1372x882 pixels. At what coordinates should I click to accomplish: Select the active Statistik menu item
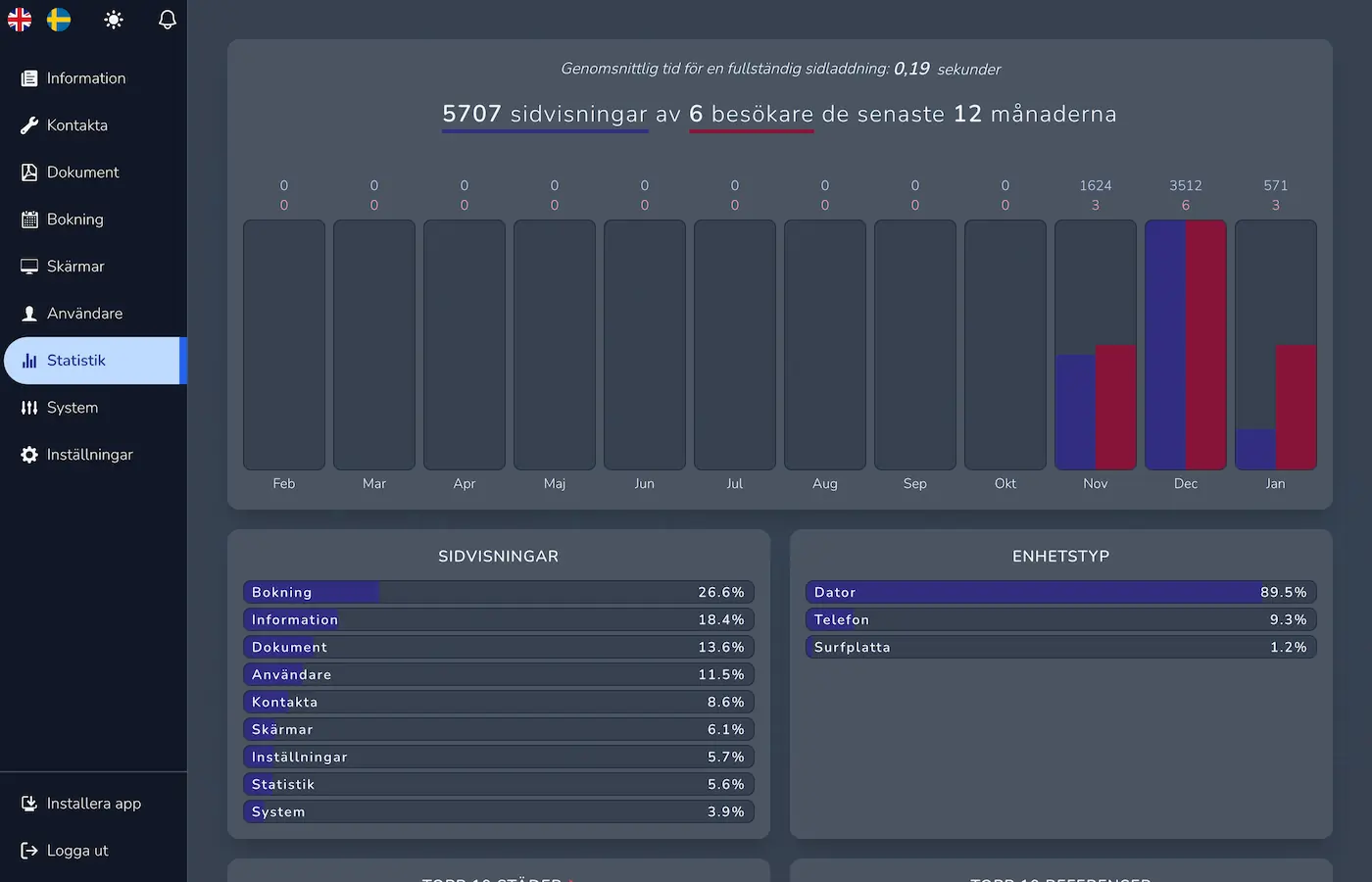pyautogui.click(x=93, y=361)
